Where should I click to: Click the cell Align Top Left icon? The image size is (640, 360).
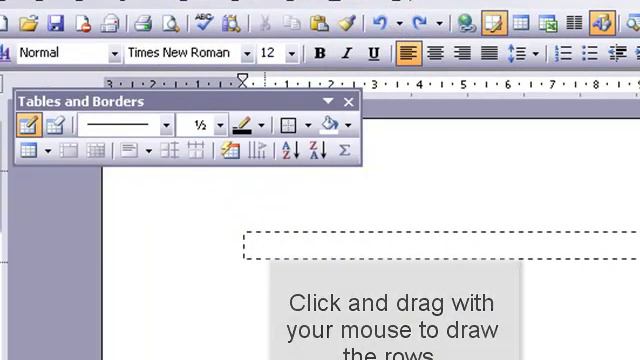(129, 151)
